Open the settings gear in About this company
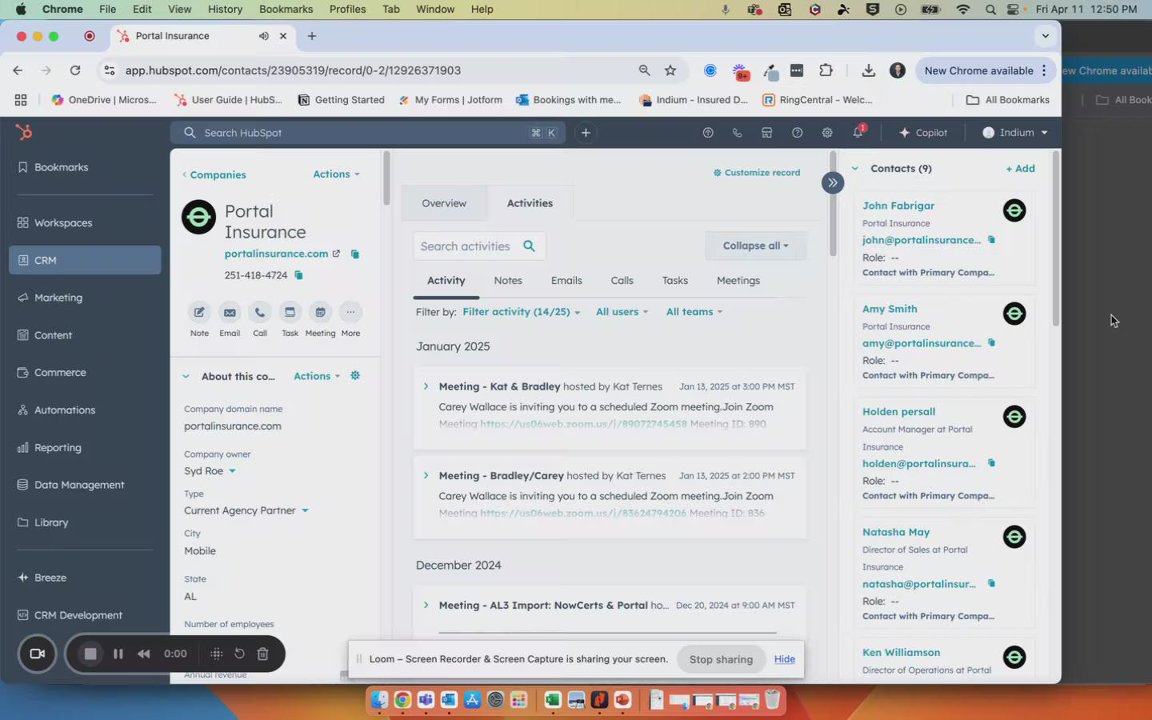Viewport: 1152px width, 720px height. pyautogui.click(x=355, y=375)
